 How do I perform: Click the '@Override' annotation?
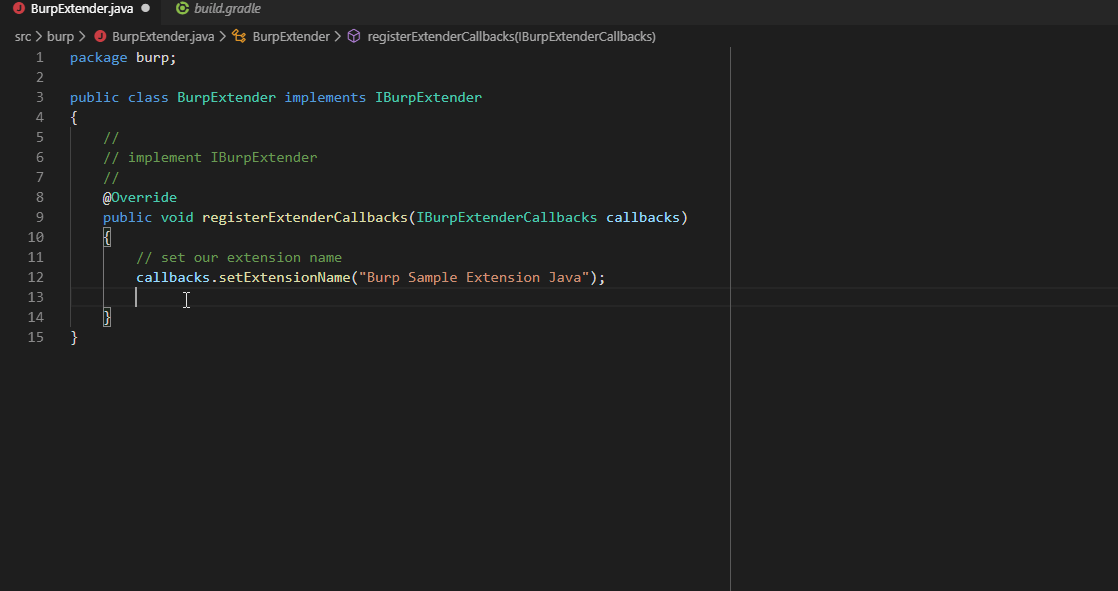click(x=140, y=197)
